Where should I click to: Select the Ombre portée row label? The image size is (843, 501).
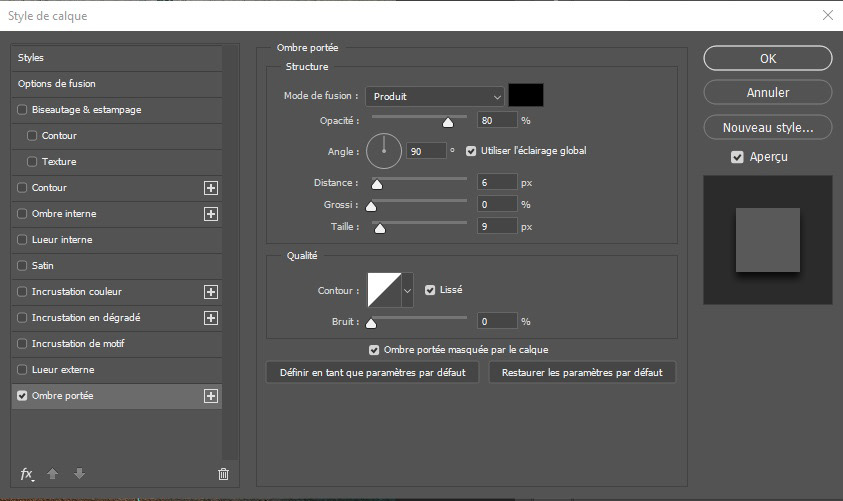(62, 396)
